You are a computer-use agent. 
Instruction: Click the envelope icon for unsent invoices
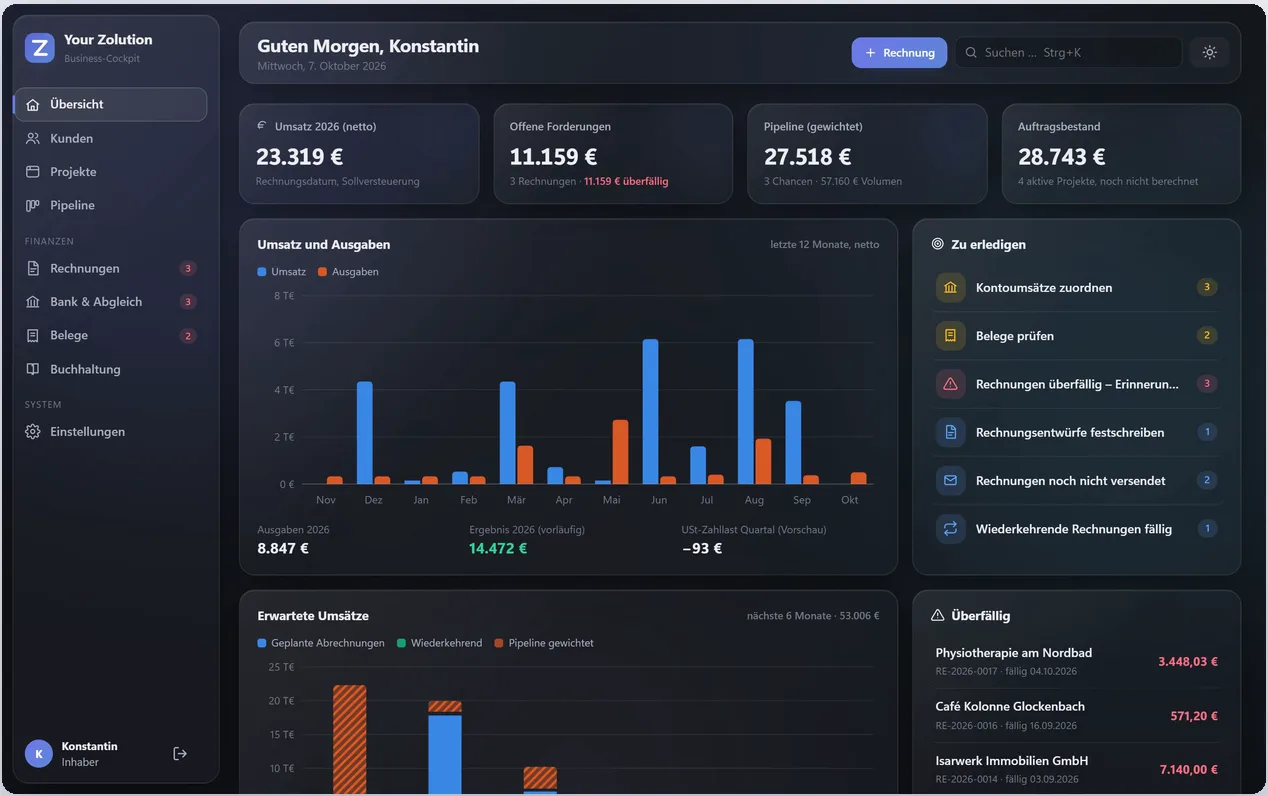(950, 481)
